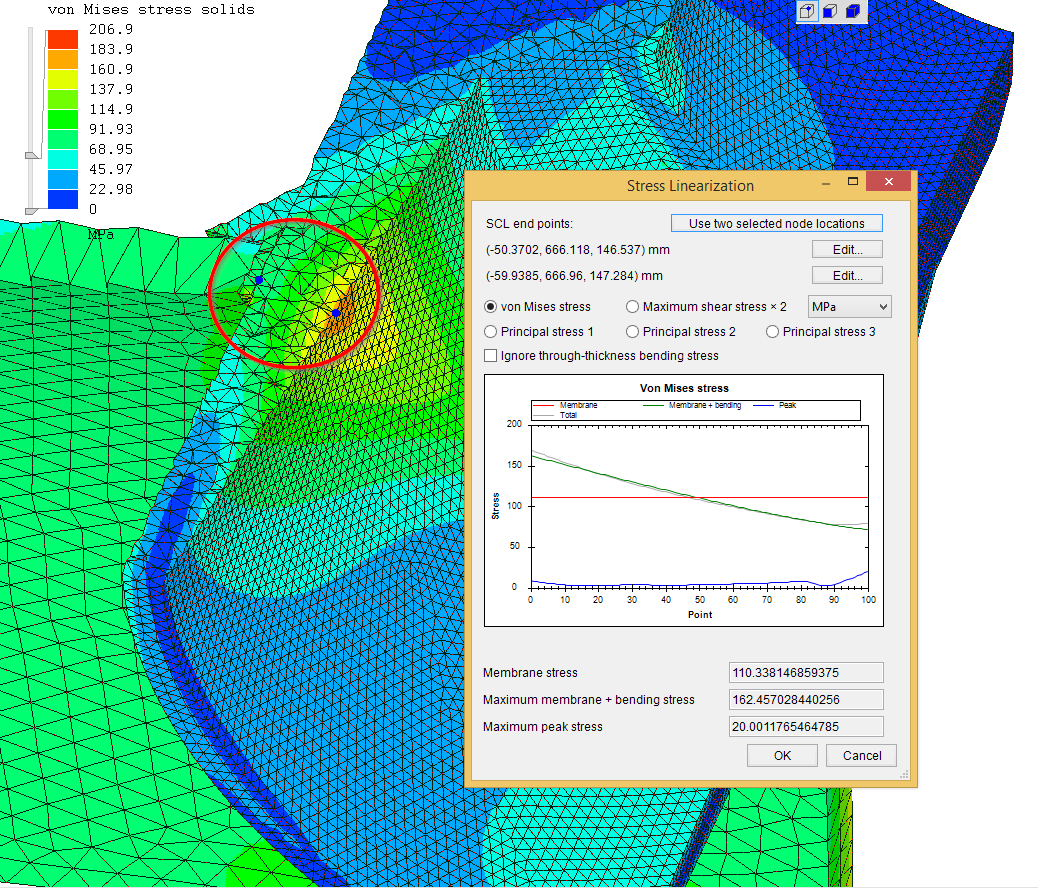Enable Ignore through-thickness bending stress checkbox
Image resolution: width=1038 pixels, height=888 pixels.
point(491,356)
